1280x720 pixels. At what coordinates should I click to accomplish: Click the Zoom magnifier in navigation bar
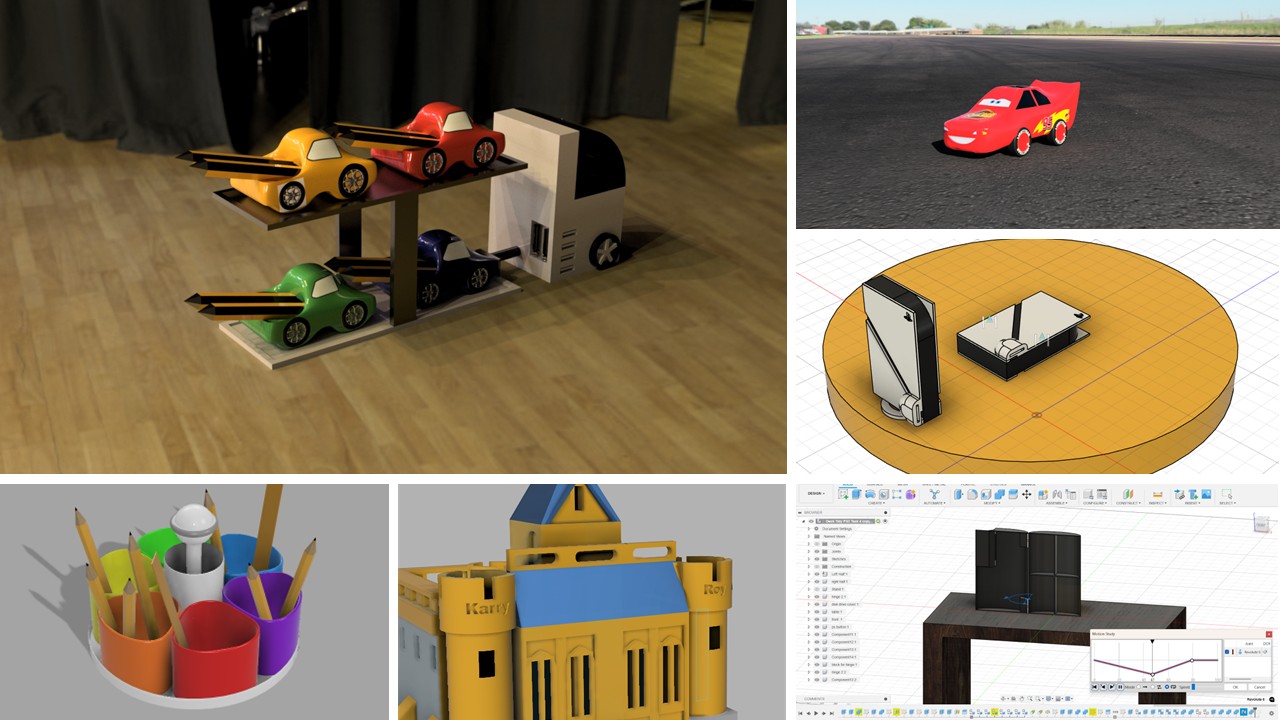(x=1030, y=698)
